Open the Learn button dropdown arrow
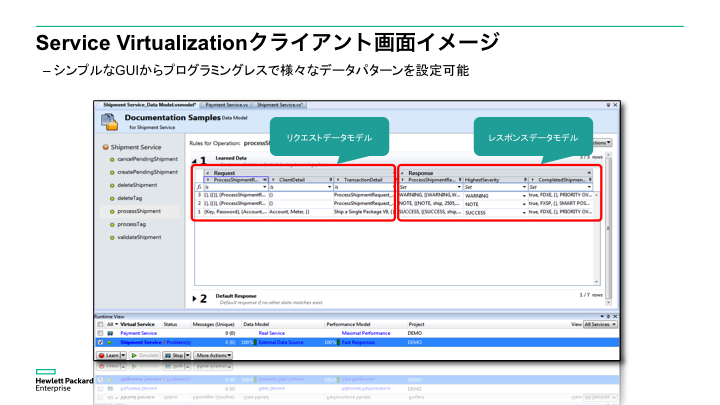Image resolution: width=720 pixels, height=405 pixels. [123, 355]
